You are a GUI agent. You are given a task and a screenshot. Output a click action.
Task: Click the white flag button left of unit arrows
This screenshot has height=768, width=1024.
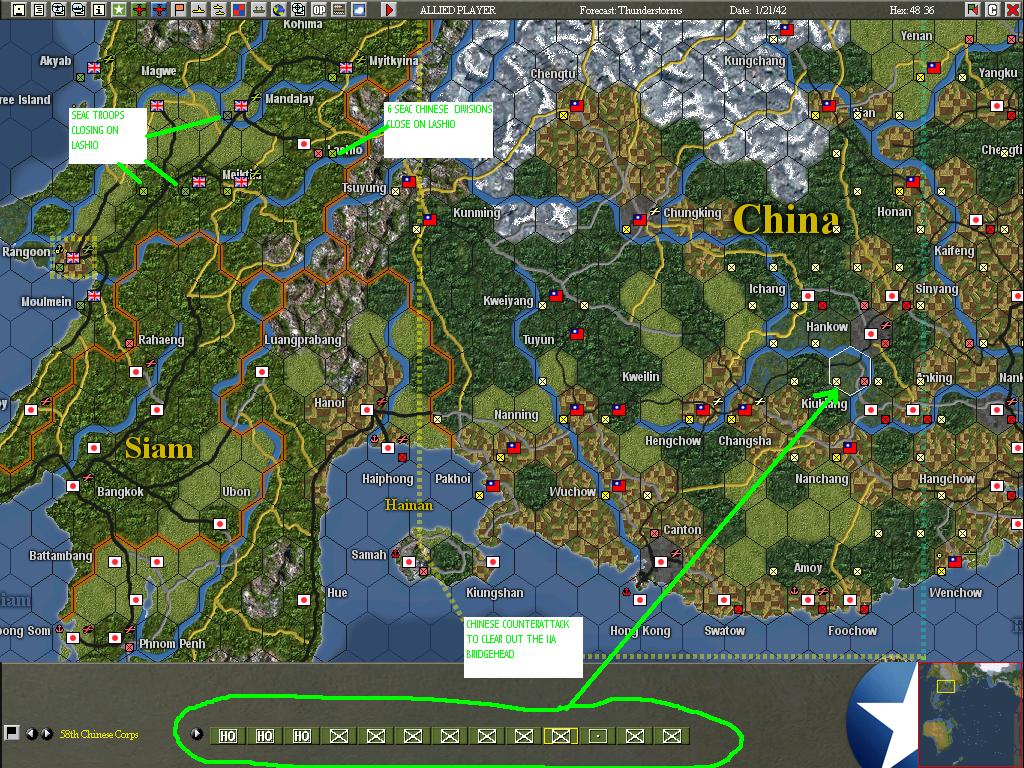(11, 733)
